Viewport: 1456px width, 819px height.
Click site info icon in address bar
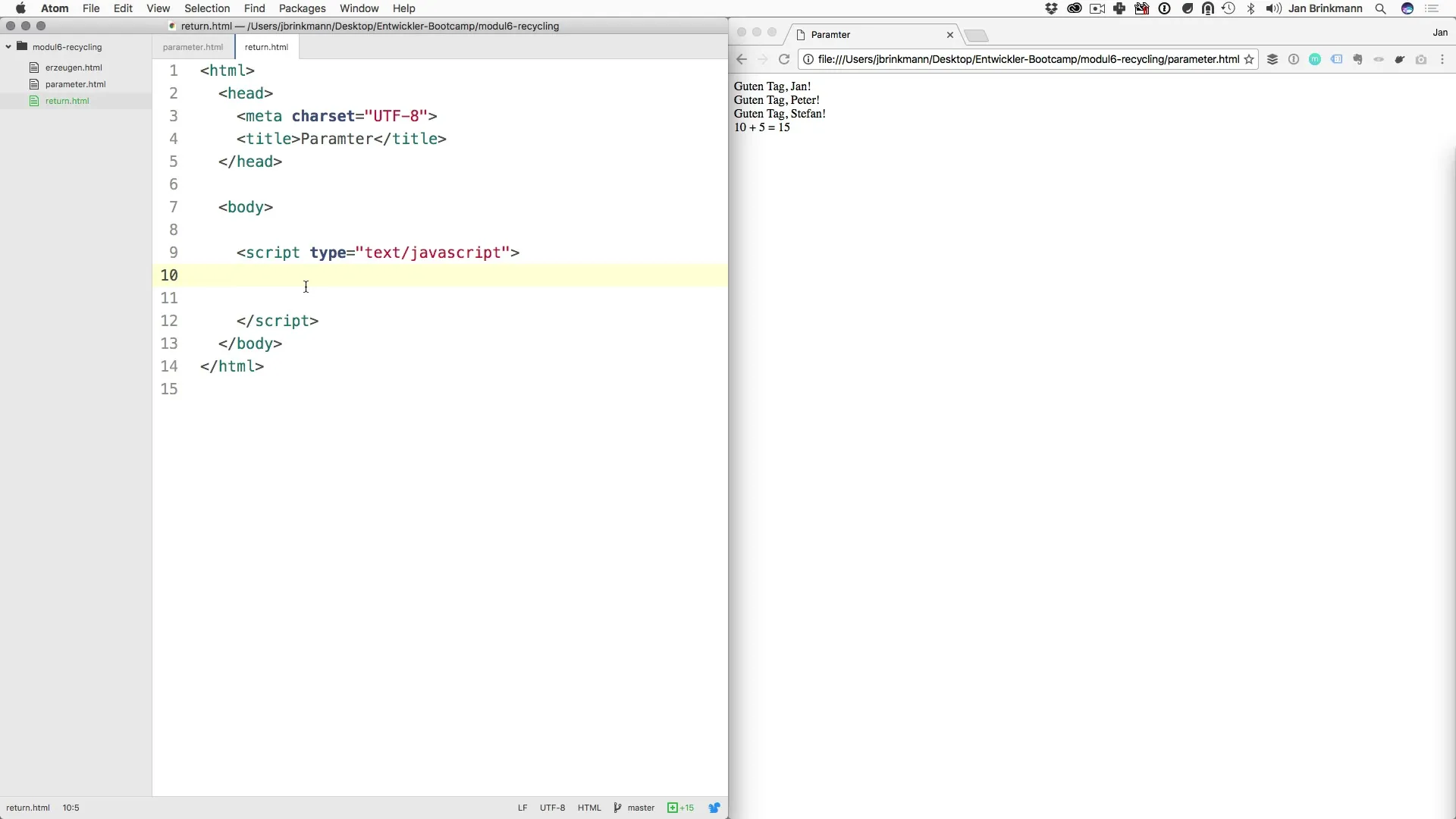[x=808, y=59]
